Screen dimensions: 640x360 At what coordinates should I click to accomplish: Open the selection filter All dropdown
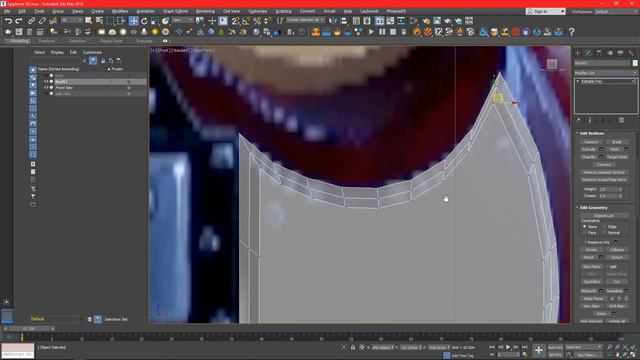point(71,20)
